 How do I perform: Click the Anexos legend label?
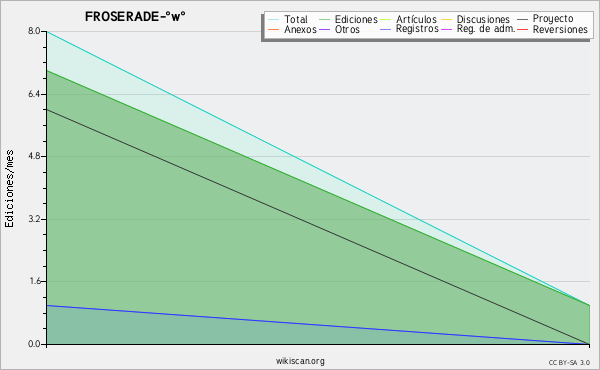coord(300,29)
